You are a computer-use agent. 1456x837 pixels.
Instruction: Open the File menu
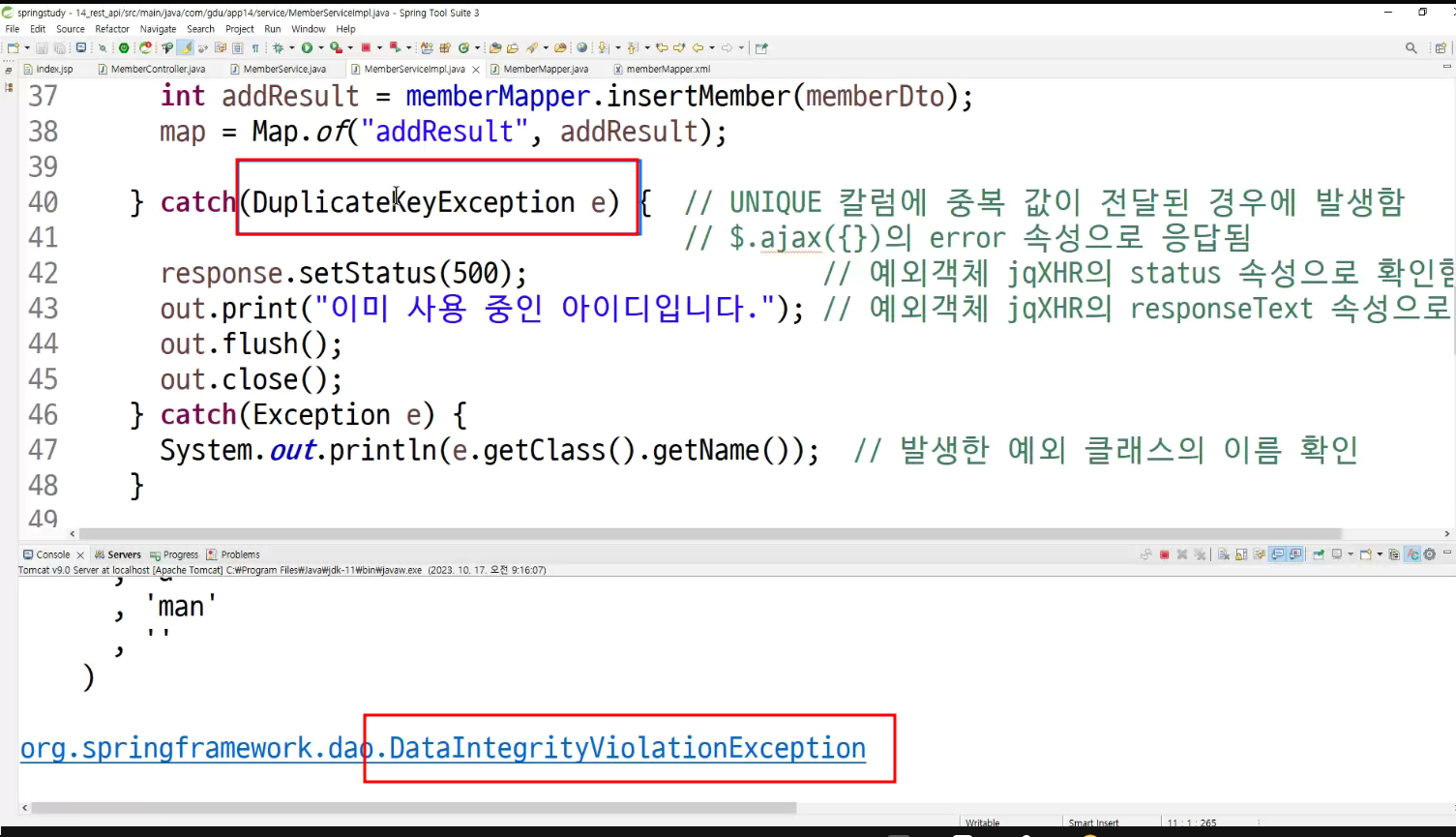coord(13,29)
